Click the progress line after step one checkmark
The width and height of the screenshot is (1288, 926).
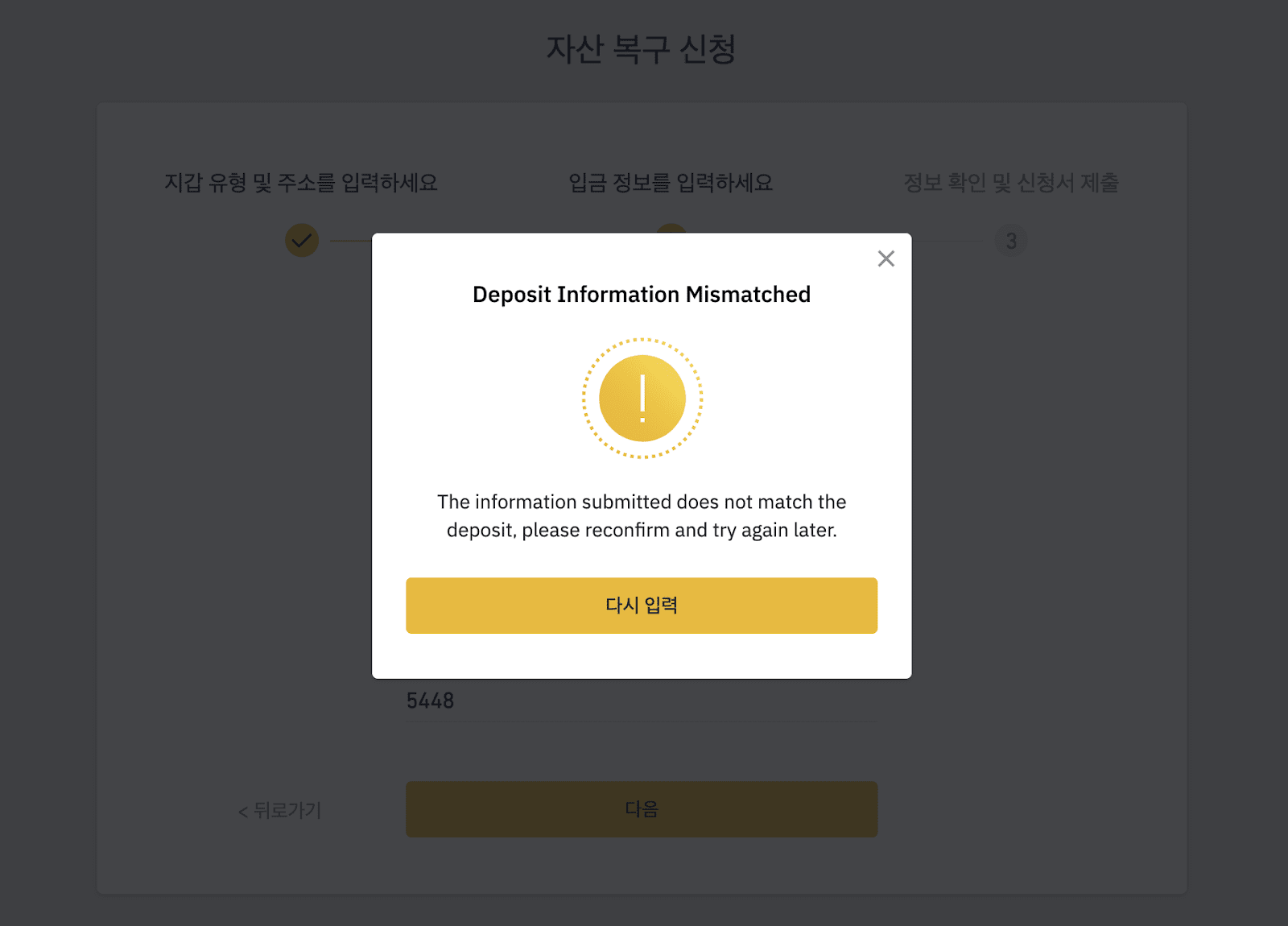click(352, 241)
